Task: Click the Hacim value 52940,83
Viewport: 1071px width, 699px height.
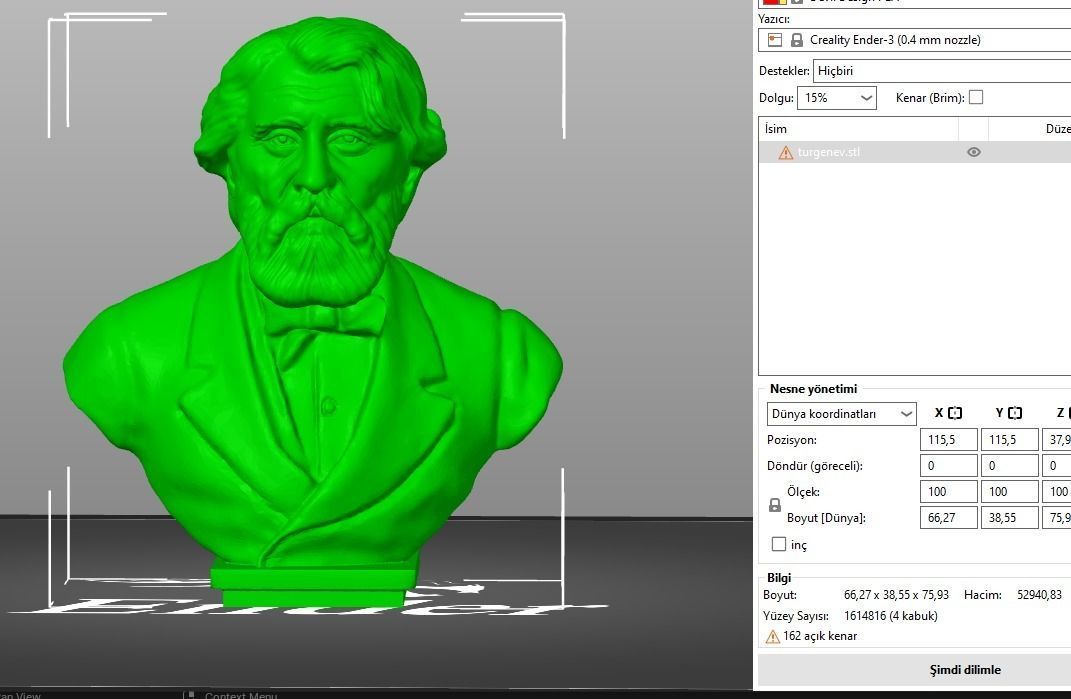Action: click(1039, 594)
